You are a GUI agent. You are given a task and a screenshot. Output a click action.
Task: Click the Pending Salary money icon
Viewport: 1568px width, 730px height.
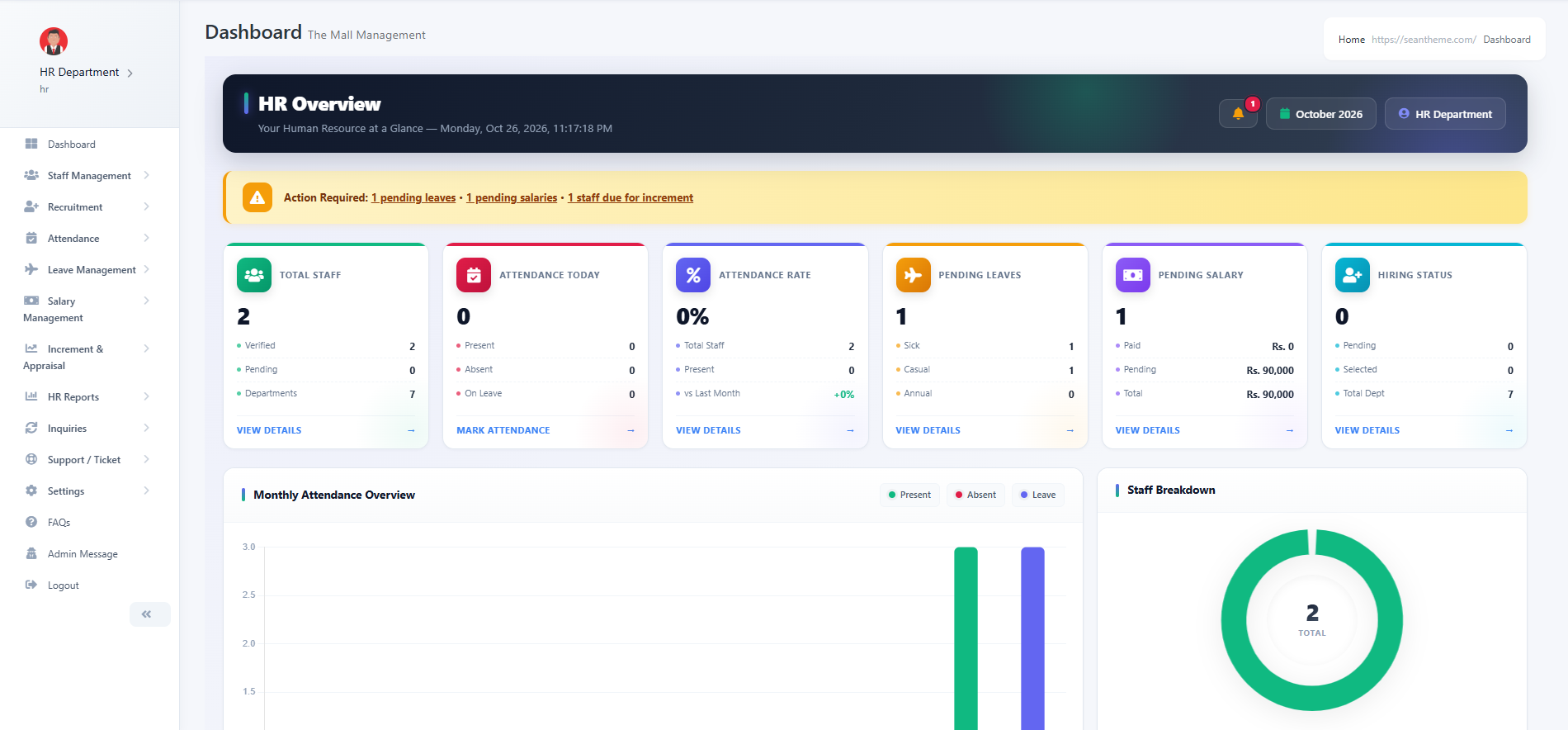click(x=1133, y=275)
